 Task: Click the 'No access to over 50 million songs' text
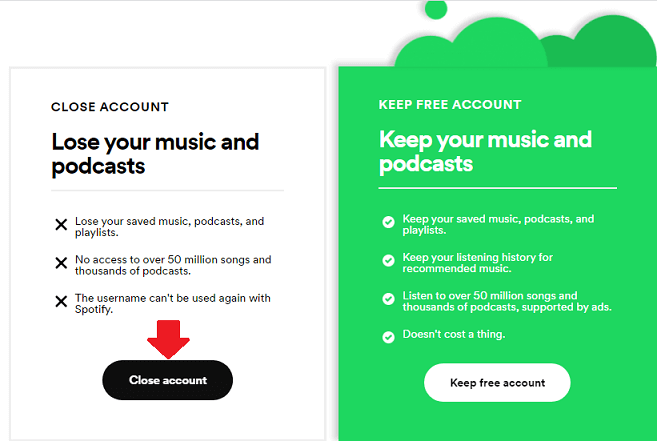pos(173,265)
